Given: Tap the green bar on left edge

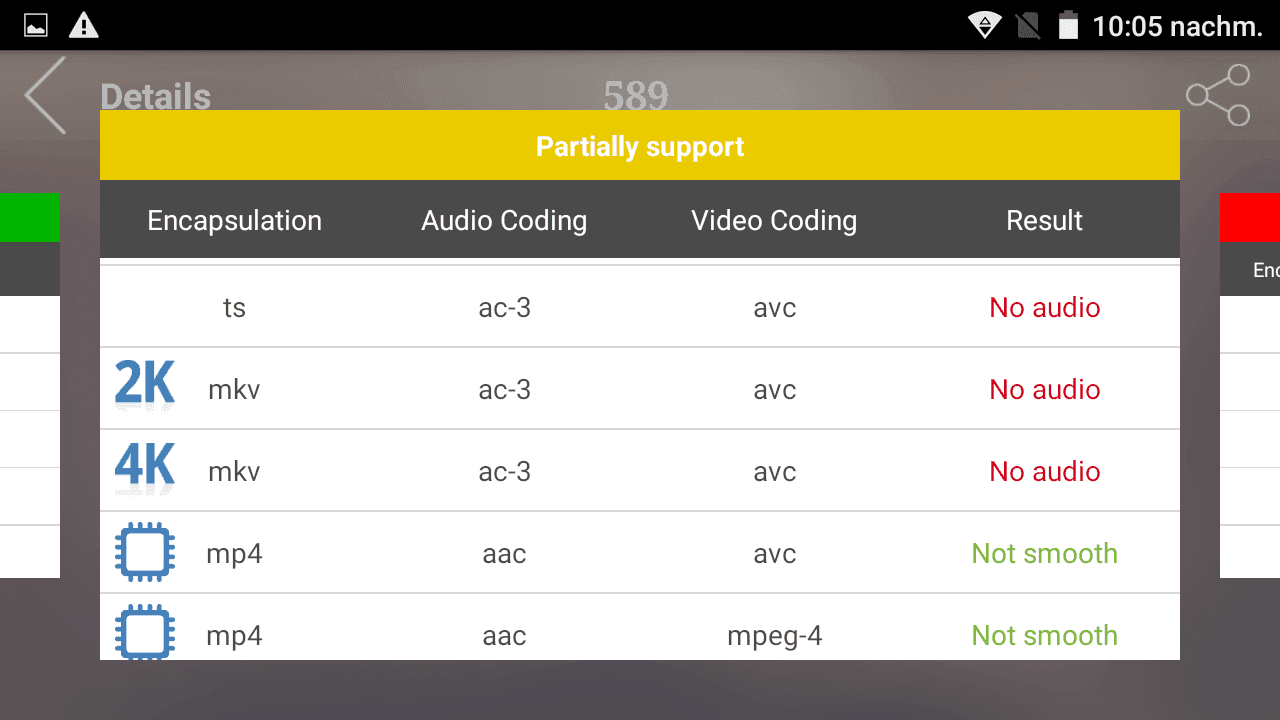Looking at the screenshot, I should pyautogui.click(x=30, y=218).
